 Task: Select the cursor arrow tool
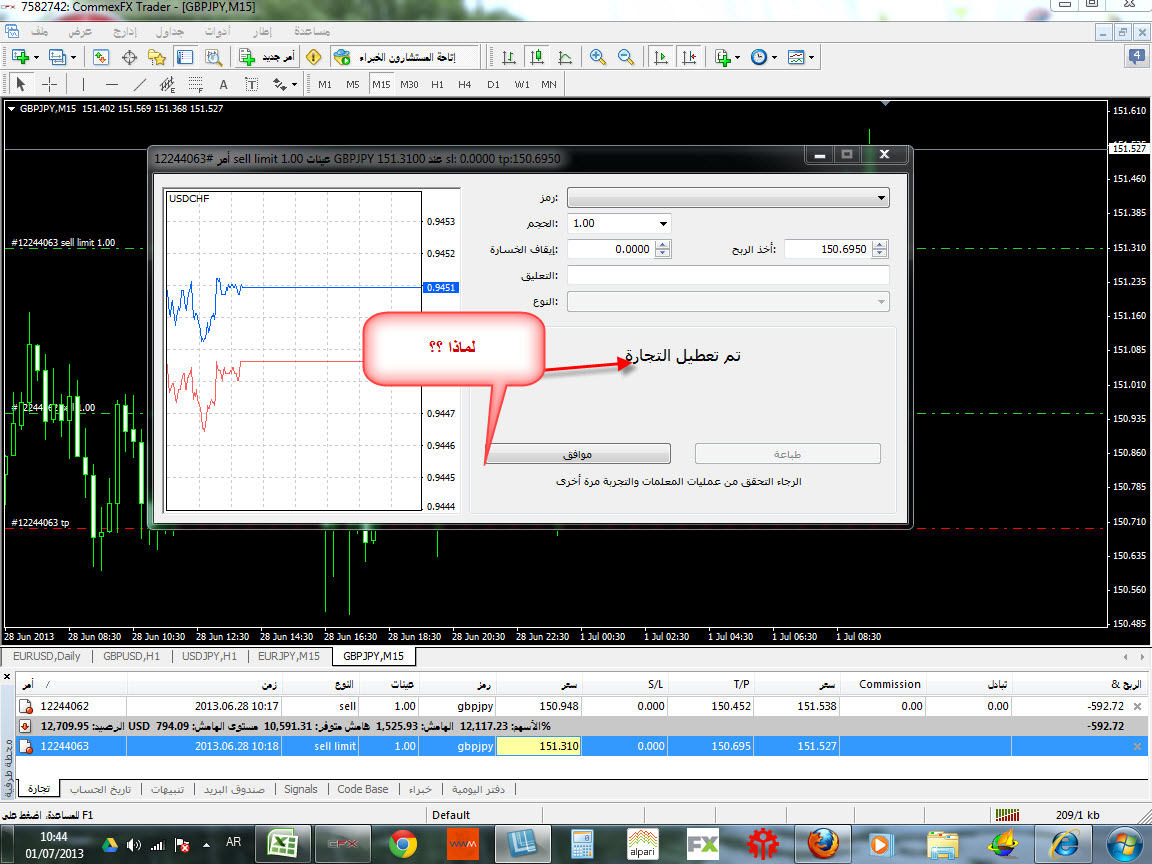[21, 84]
